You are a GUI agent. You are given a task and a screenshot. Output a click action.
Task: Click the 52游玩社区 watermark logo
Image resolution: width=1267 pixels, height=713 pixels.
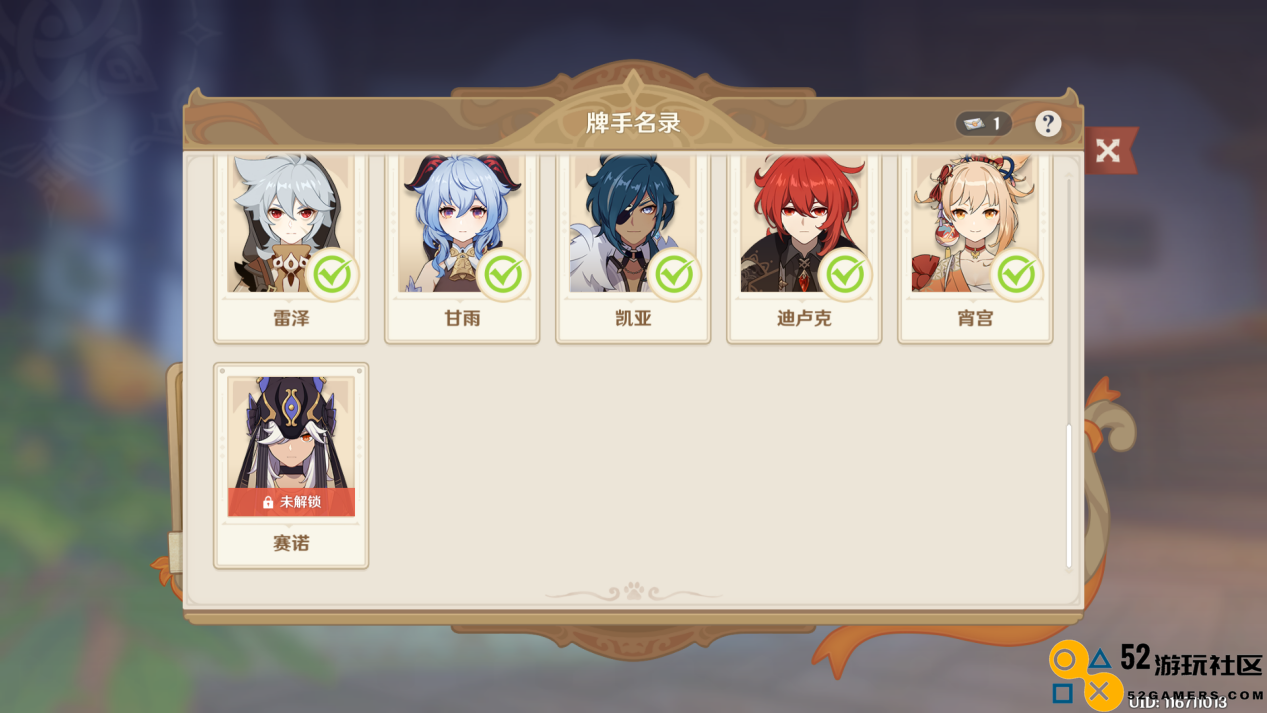1157,674
